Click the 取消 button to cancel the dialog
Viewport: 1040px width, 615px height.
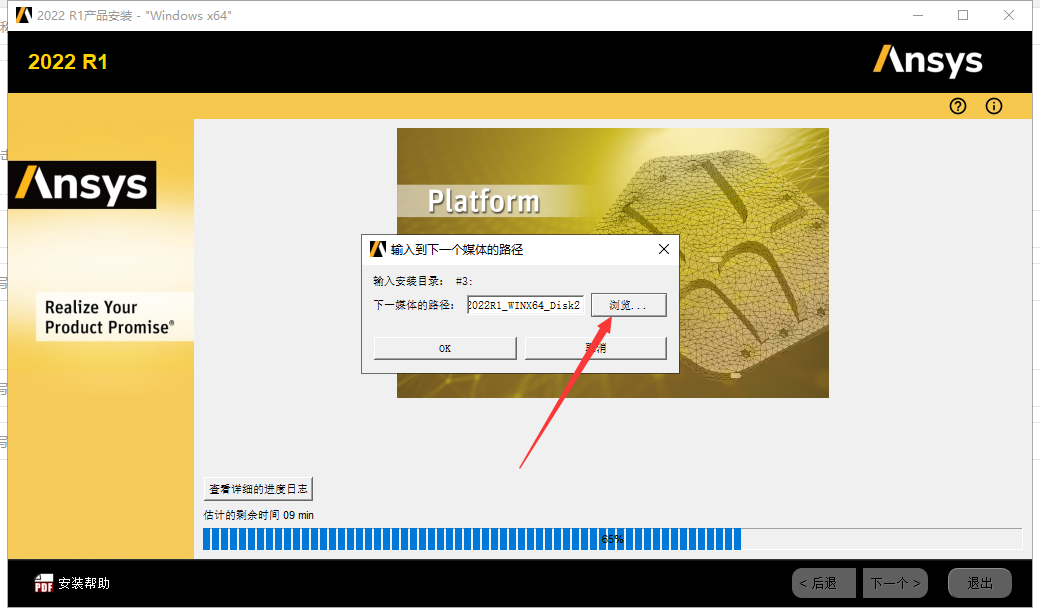click(595, 347)
